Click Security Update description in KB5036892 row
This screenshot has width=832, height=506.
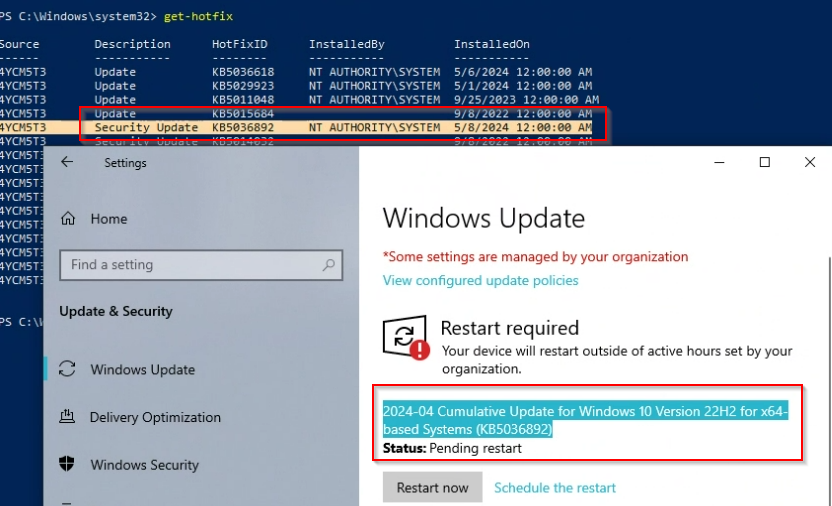click(146, 127)
